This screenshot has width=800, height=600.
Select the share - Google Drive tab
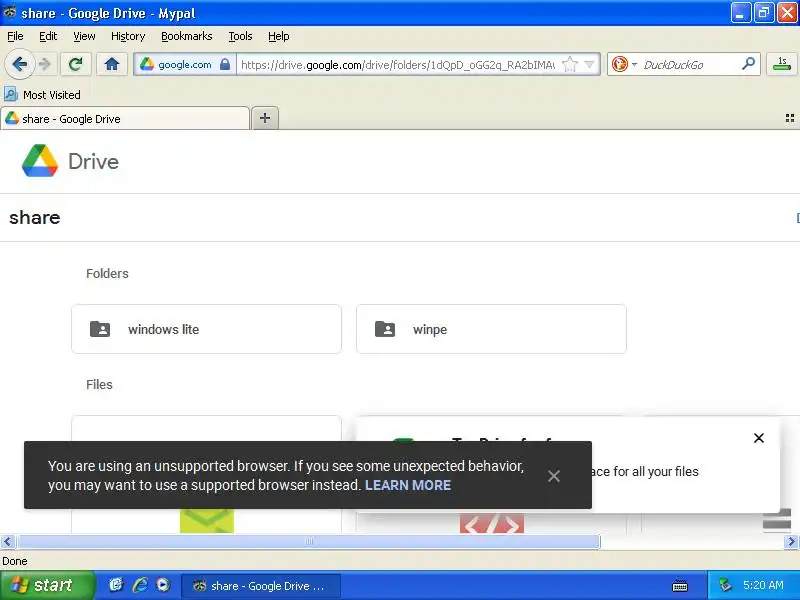(x=125, y=119)
